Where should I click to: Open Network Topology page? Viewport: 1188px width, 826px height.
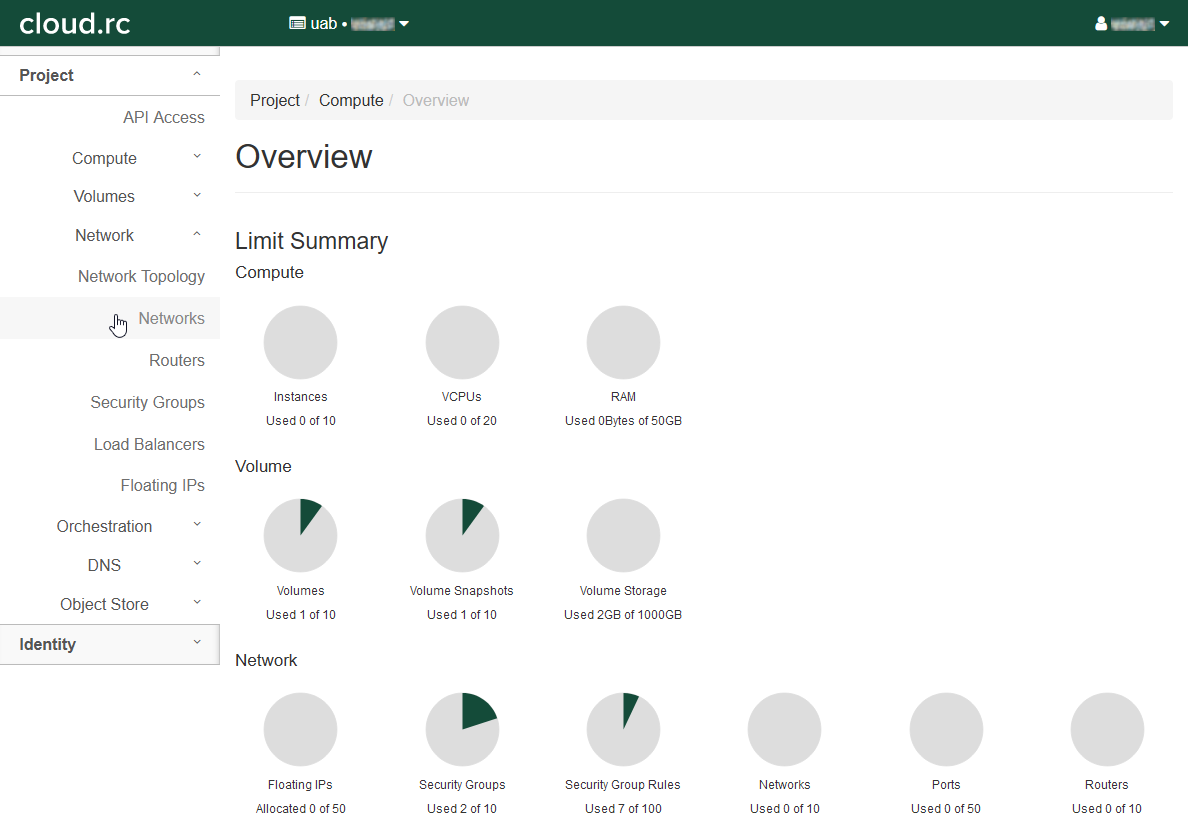(x=141, y=277)
